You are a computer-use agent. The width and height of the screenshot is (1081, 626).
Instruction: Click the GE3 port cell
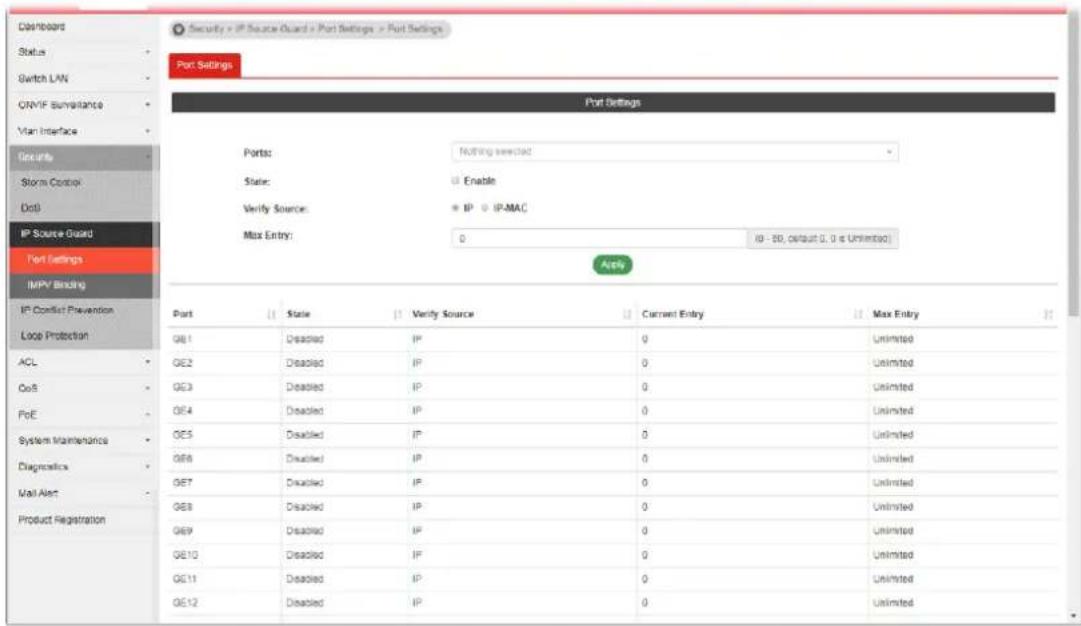pyautogui.click(x=224, y=387)
